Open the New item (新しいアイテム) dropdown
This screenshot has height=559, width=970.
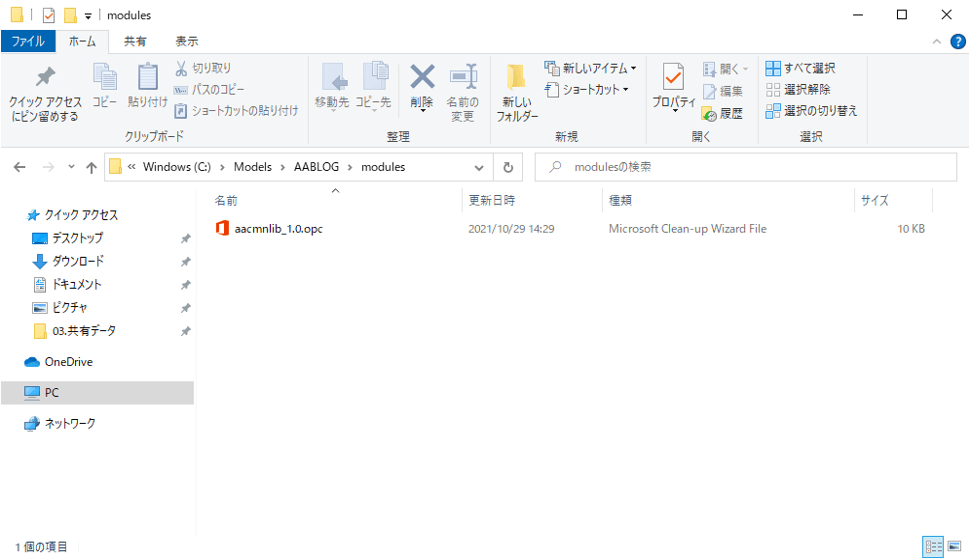pyautogui.click(x=590, y=68)
